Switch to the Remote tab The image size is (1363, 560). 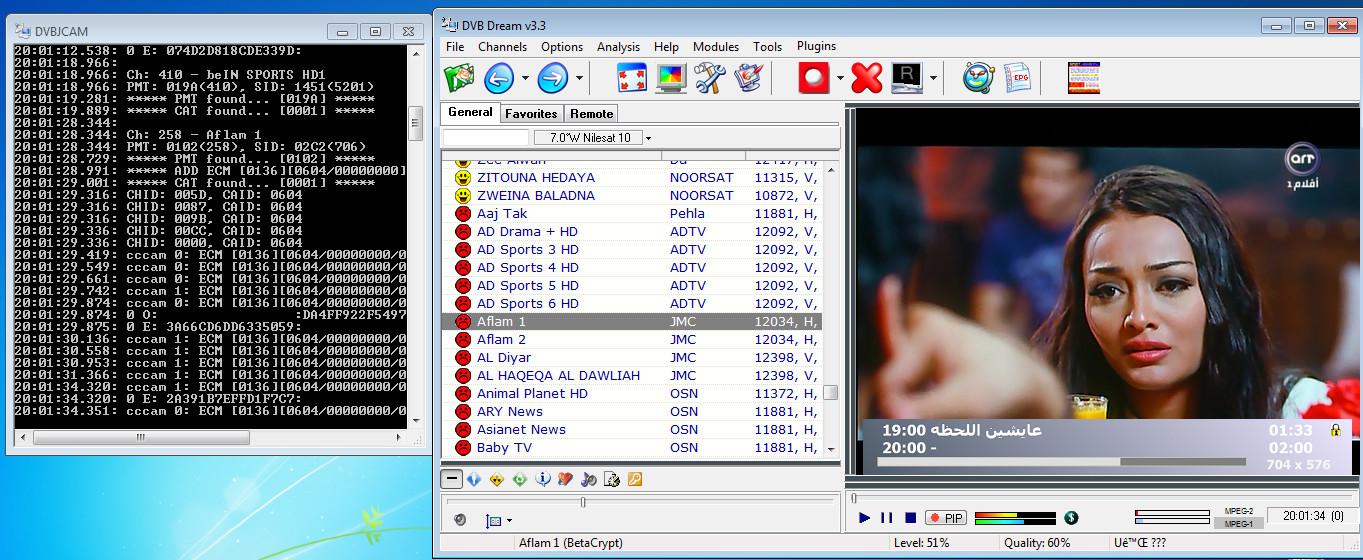tap(591, 114)
